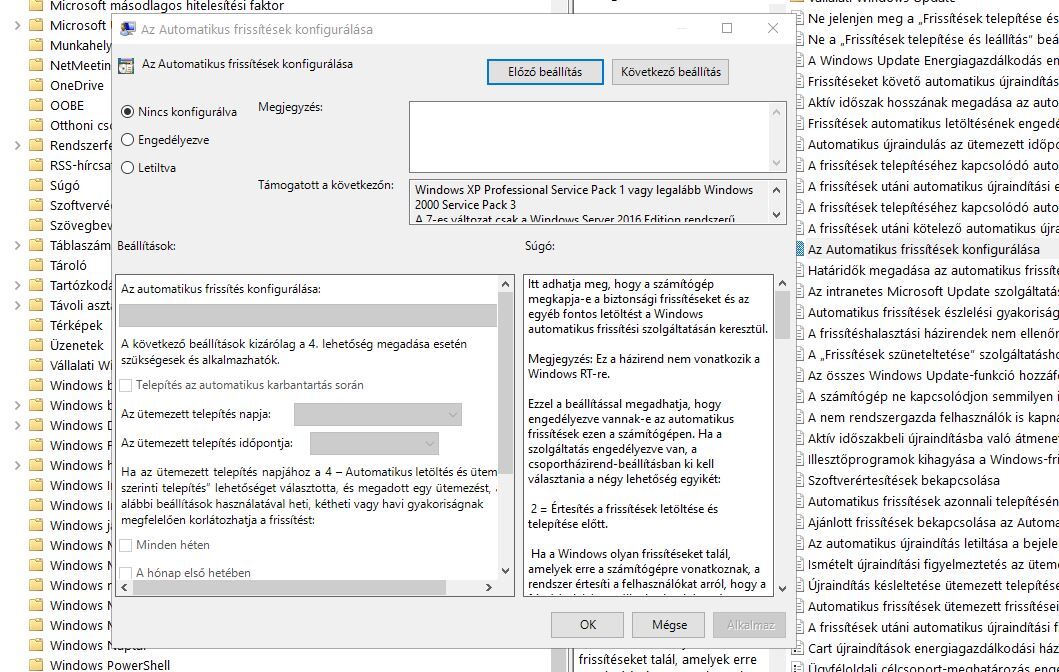Select the NetMeeting folder icon
1059x672 pixels.
(x=36, y=66)
